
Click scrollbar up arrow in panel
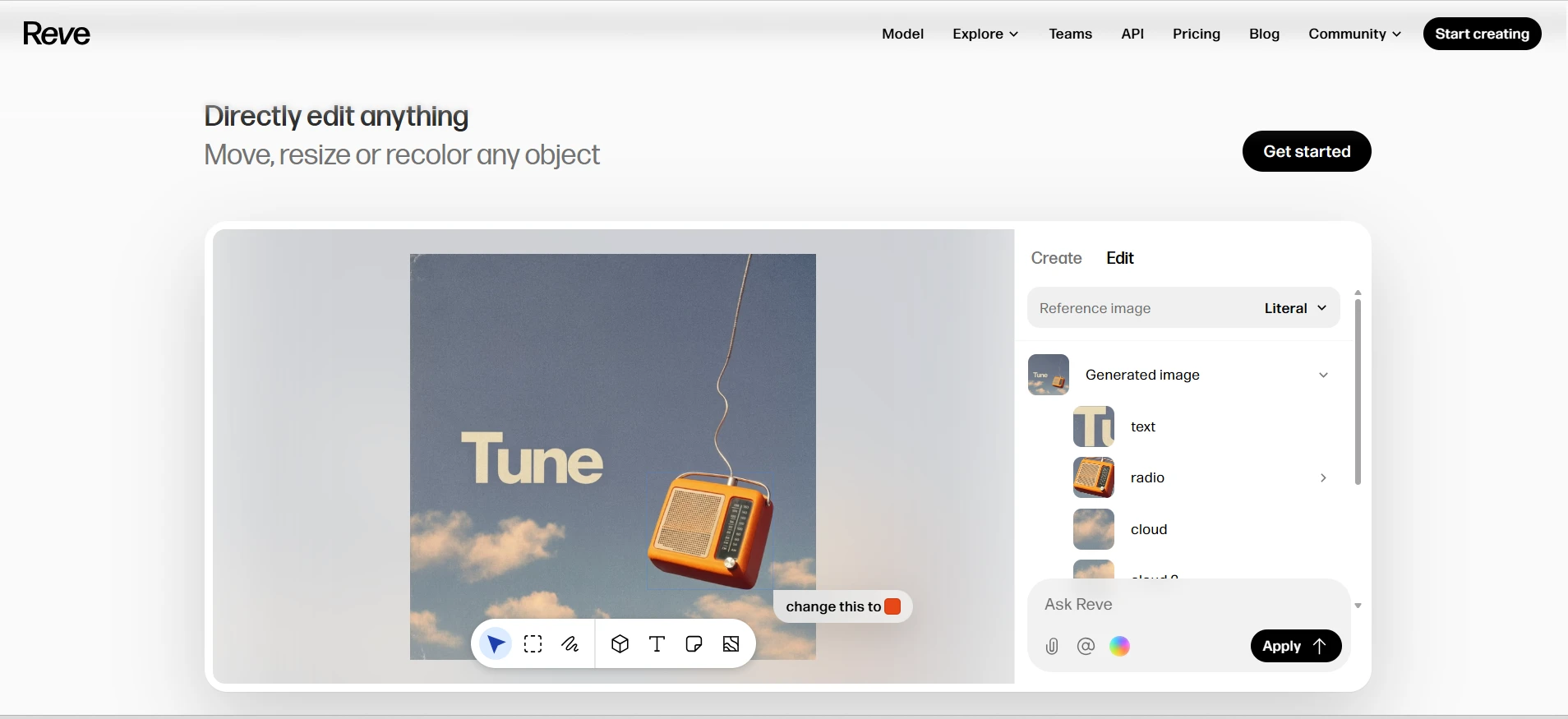click(1358, 293)
